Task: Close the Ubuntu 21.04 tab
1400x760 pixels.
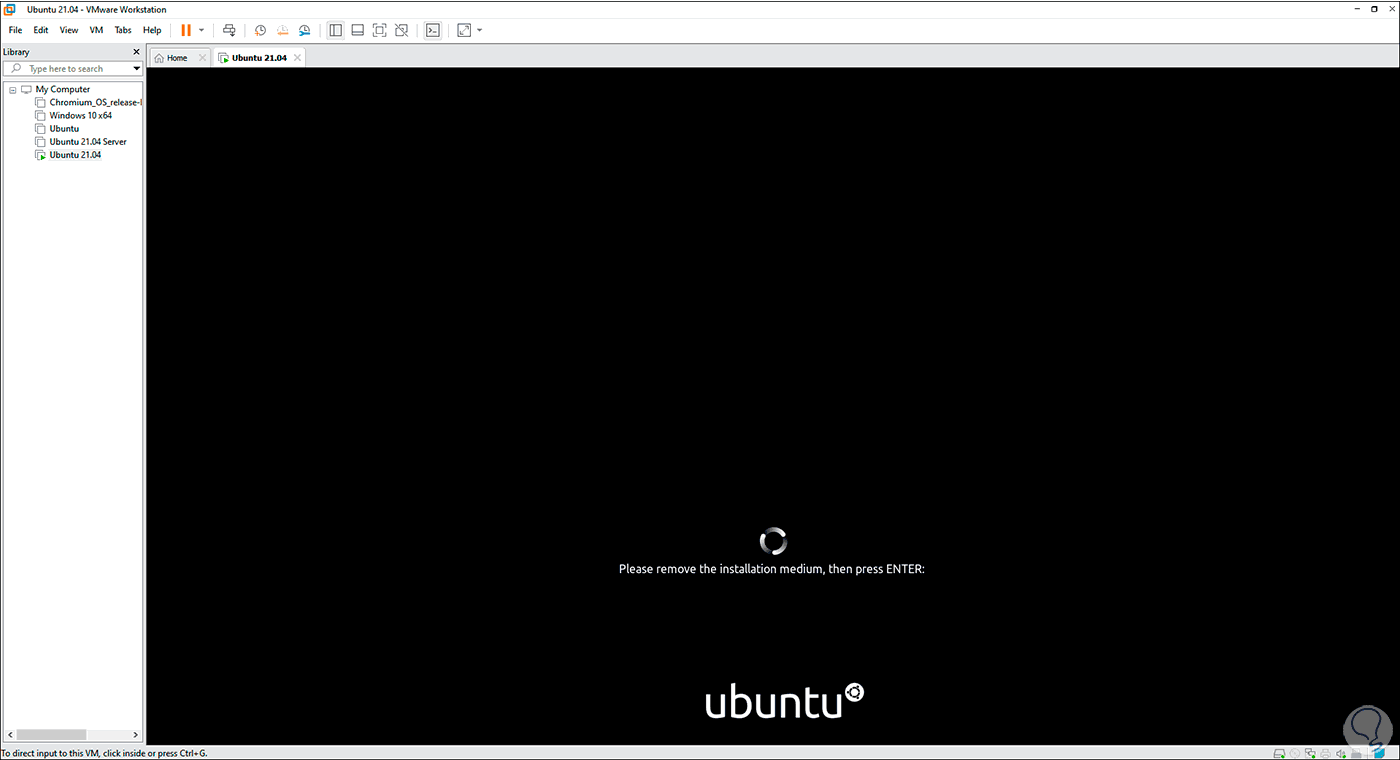Action: (x=297, y=58)
